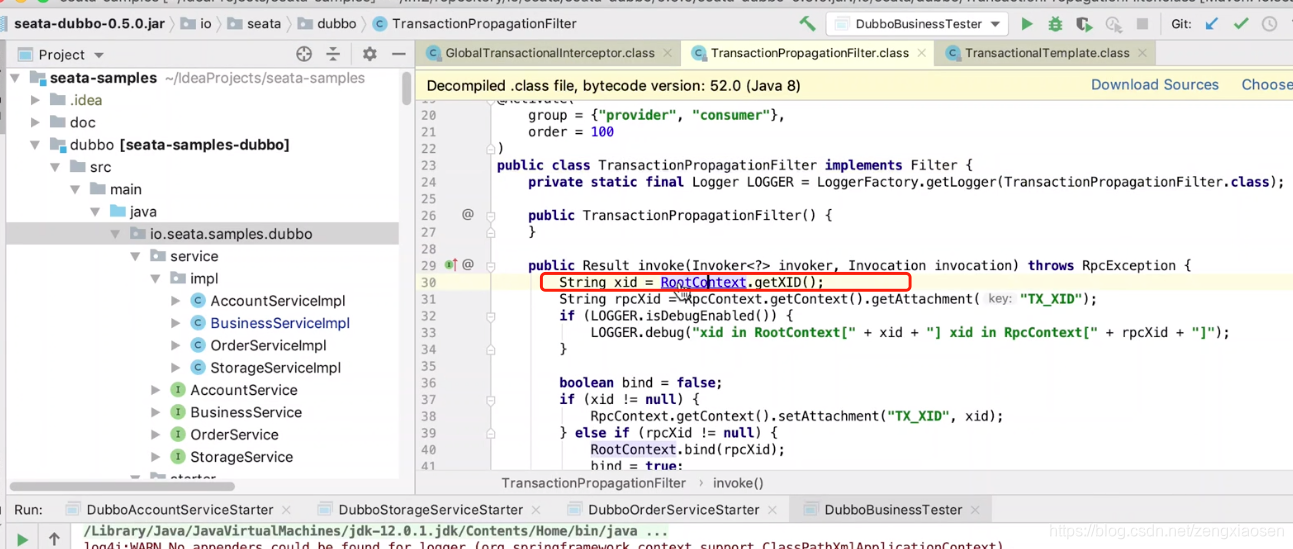Open the DubboAccountServiceStarter run tab
This screenshot has height=549, width=1293.
point(177,510)
